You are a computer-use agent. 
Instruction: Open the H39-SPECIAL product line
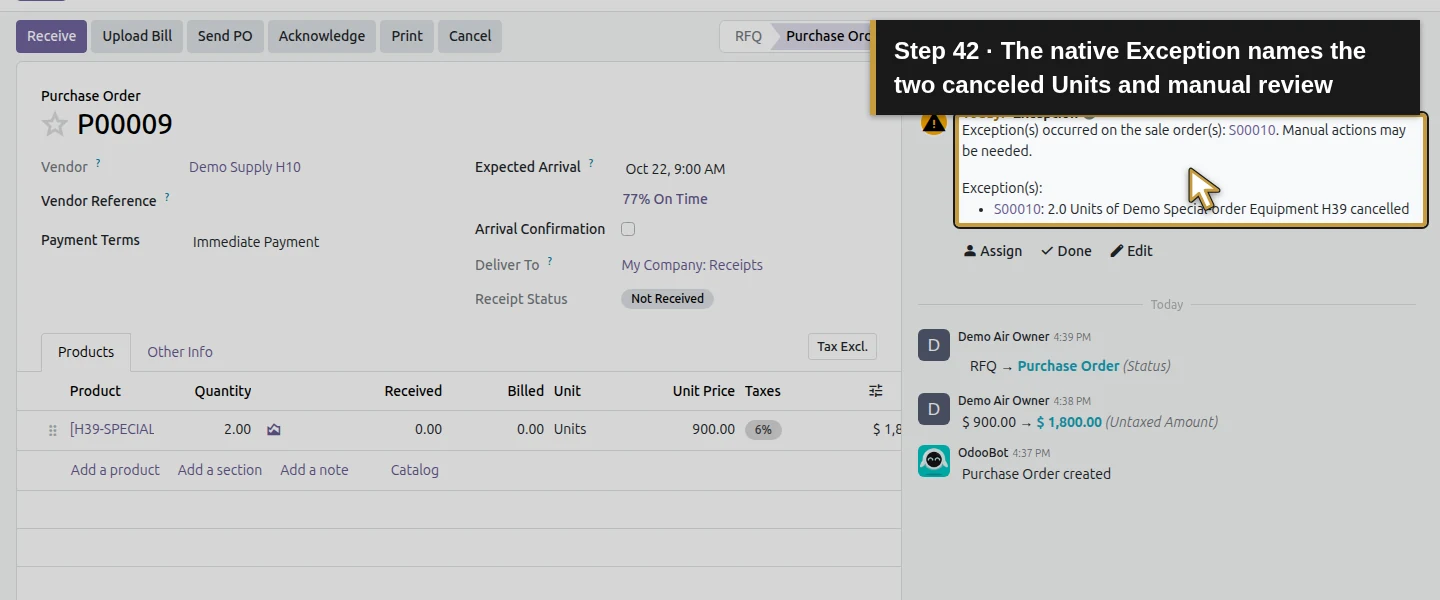tap(112, 429)
